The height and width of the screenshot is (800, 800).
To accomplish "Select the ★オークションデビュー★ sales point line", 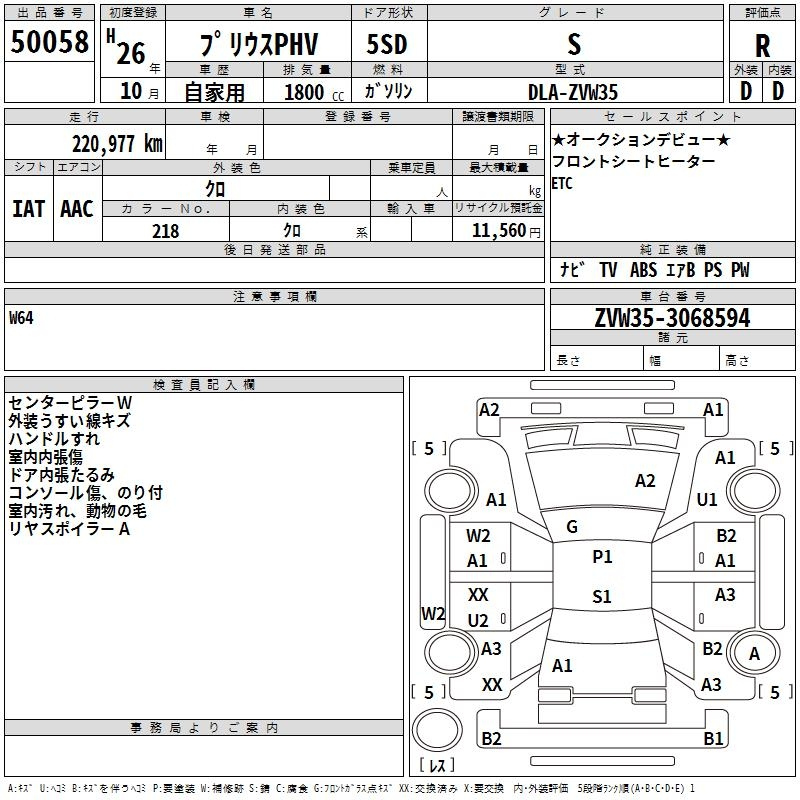I will [641, 139].
